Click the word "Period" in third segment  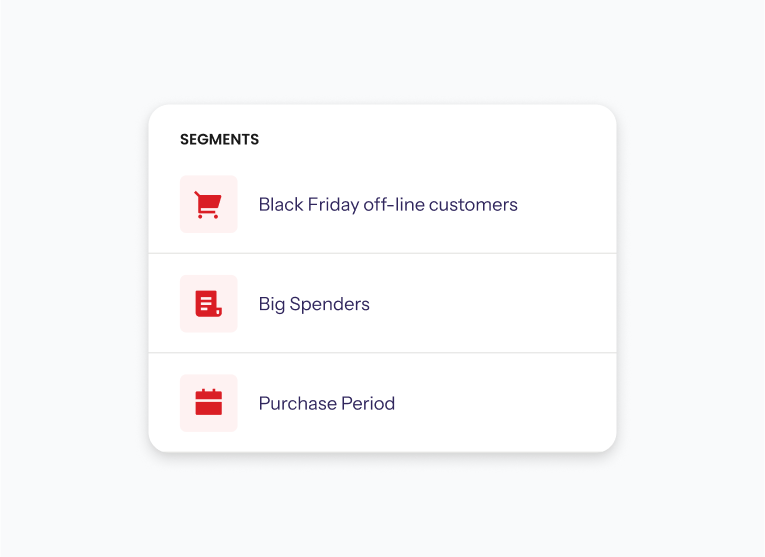[368, 403]
